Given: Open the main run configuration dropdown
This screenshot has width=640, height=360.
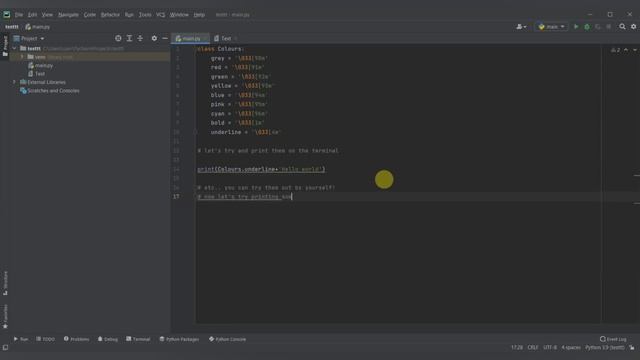Looking at the screenshot, I should (x=551, y=27).
